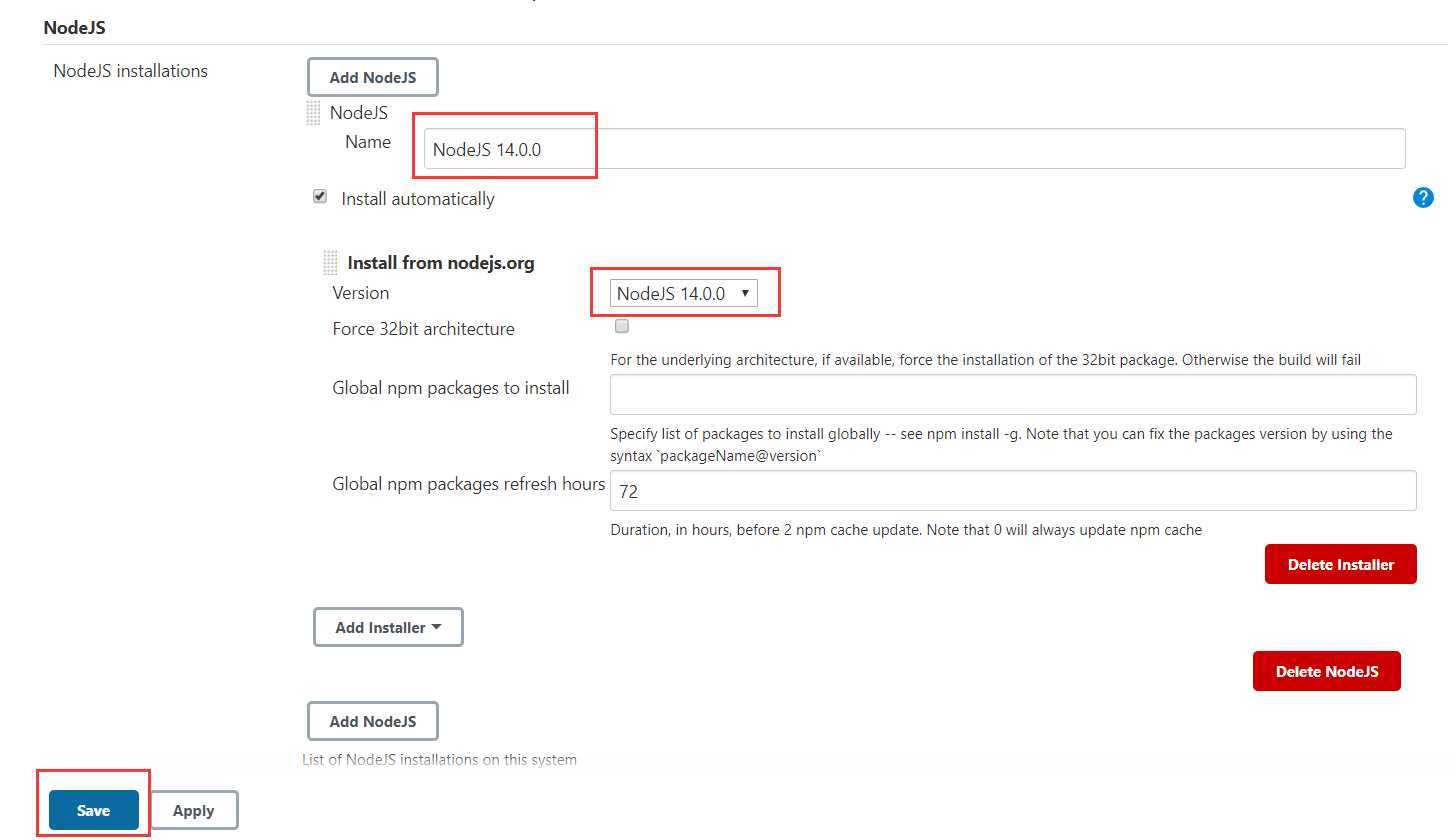1455x840 pixels.
Task: Select the 'Duration, in hours' help text
Action: (906, 530)
